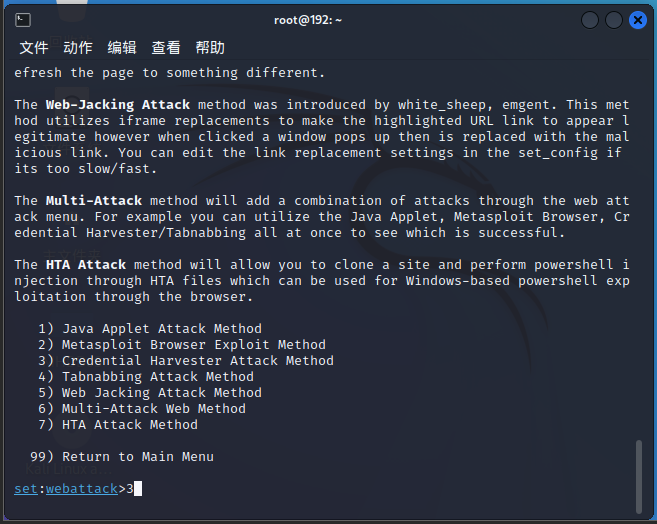Open the 动作 menu
Screen dimensions: 657x524
point(78,48)
